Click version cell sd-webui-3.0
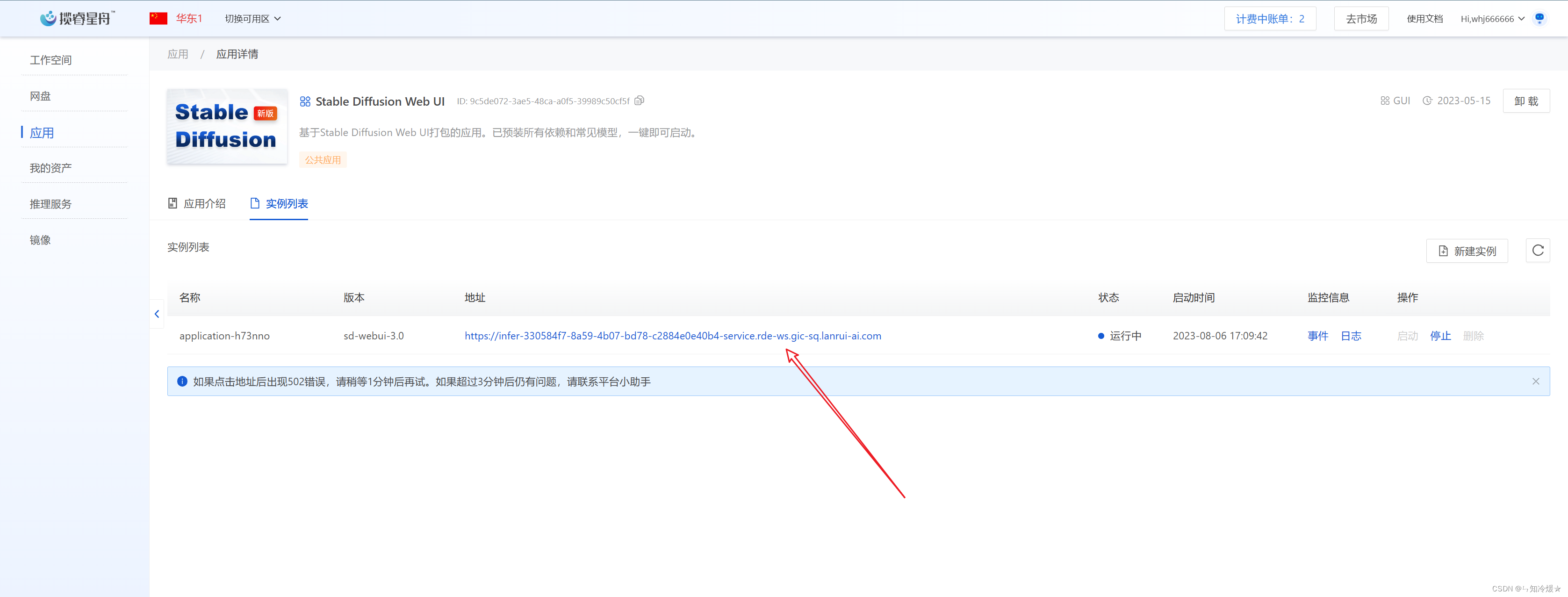The image size is (1568, 597). 373,335
